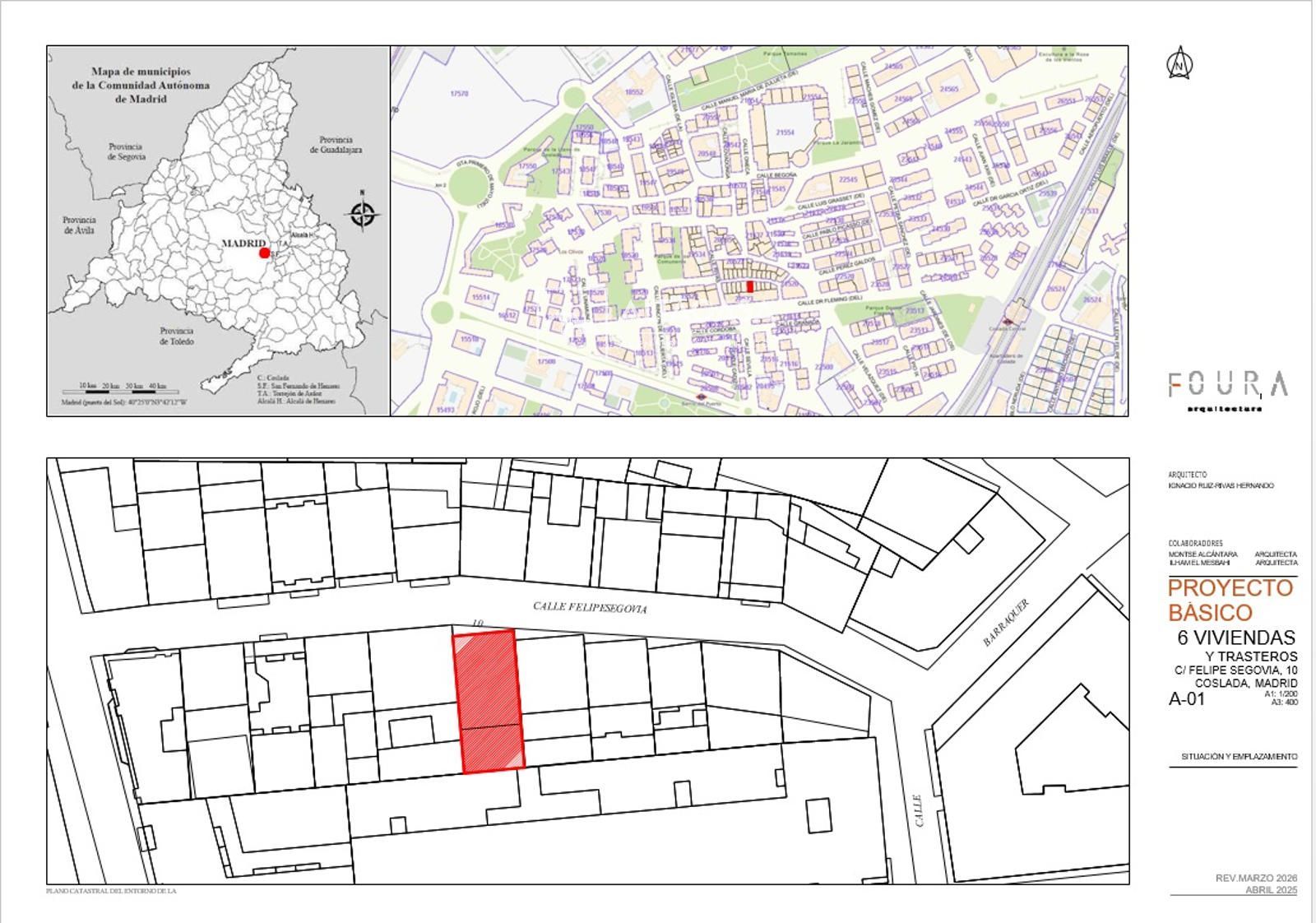Image resolution: width=1316 pixels, height=923 pixels.
Task: Click the sheet number A-01
Action: tap(1187, 699)
